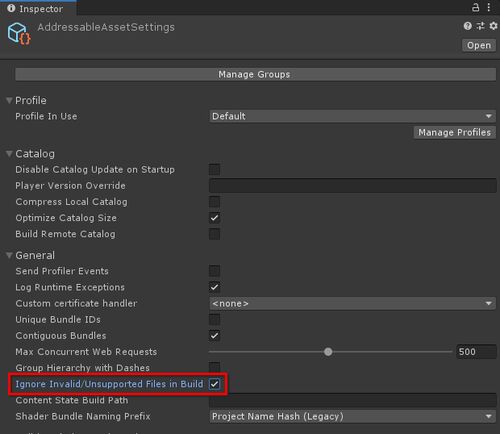
Task: Collapse the Catalog section
Action: [9, 154]
